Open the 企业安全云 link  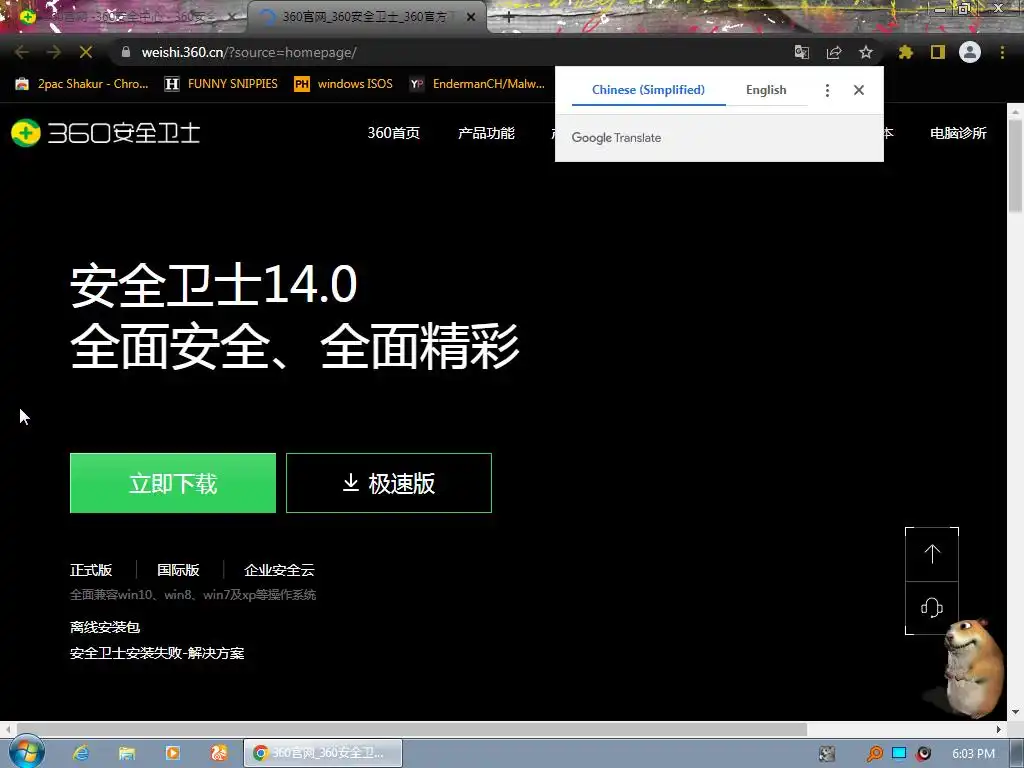coord(280,570)
